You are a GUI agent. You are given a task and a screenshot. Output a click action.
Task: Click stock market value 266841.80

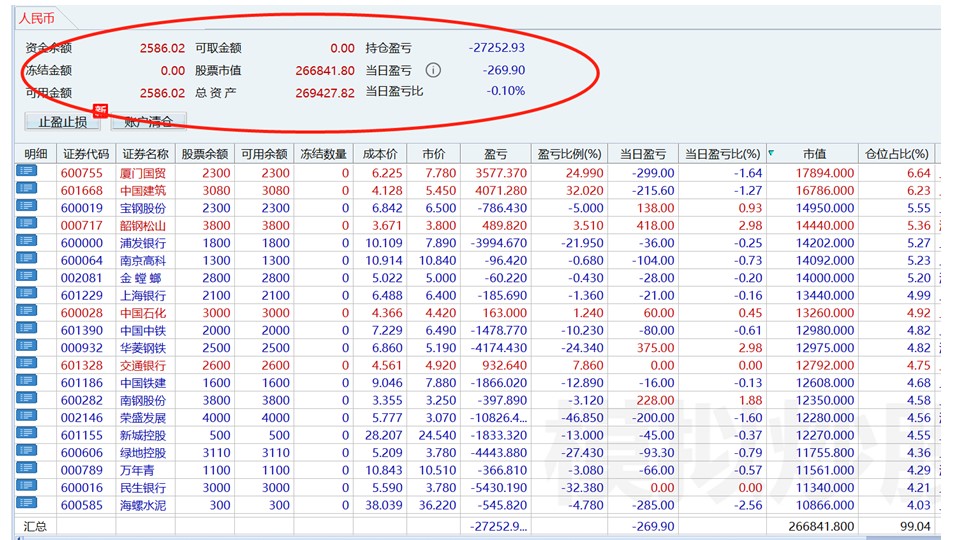(324, 70)
